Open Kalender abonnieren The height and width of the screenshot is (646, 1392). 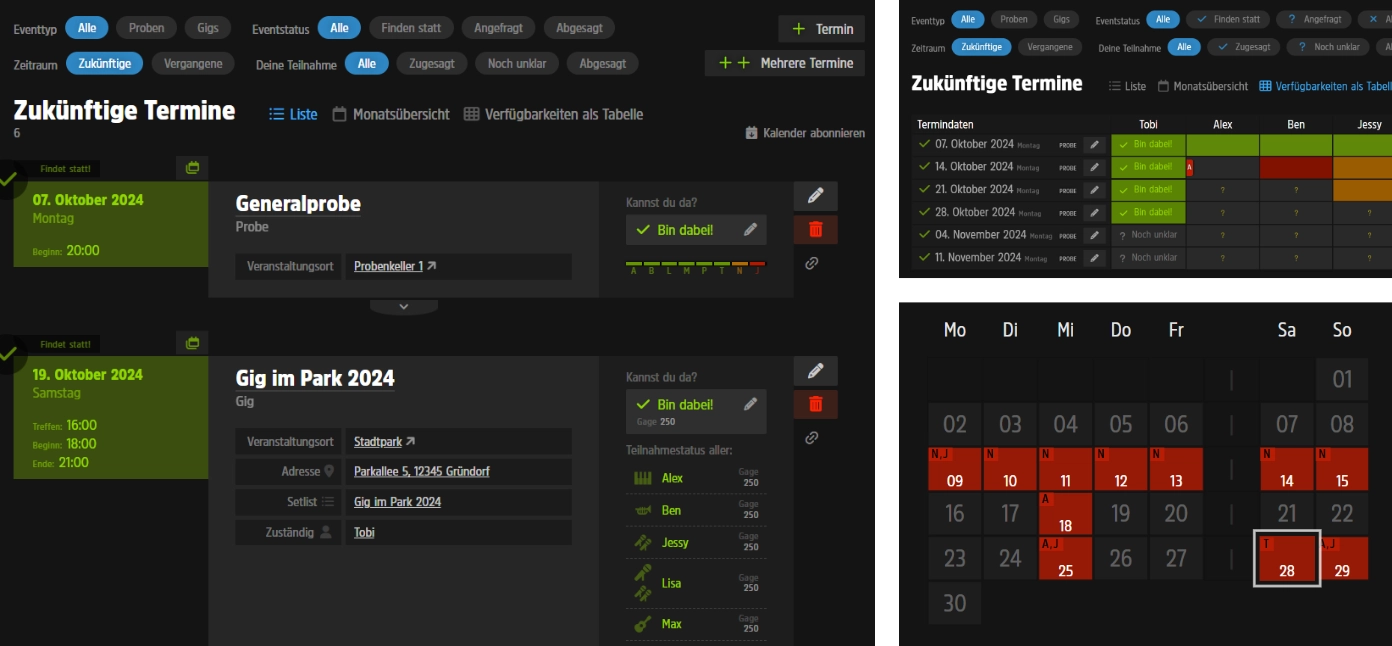click(x=805, y=133)
